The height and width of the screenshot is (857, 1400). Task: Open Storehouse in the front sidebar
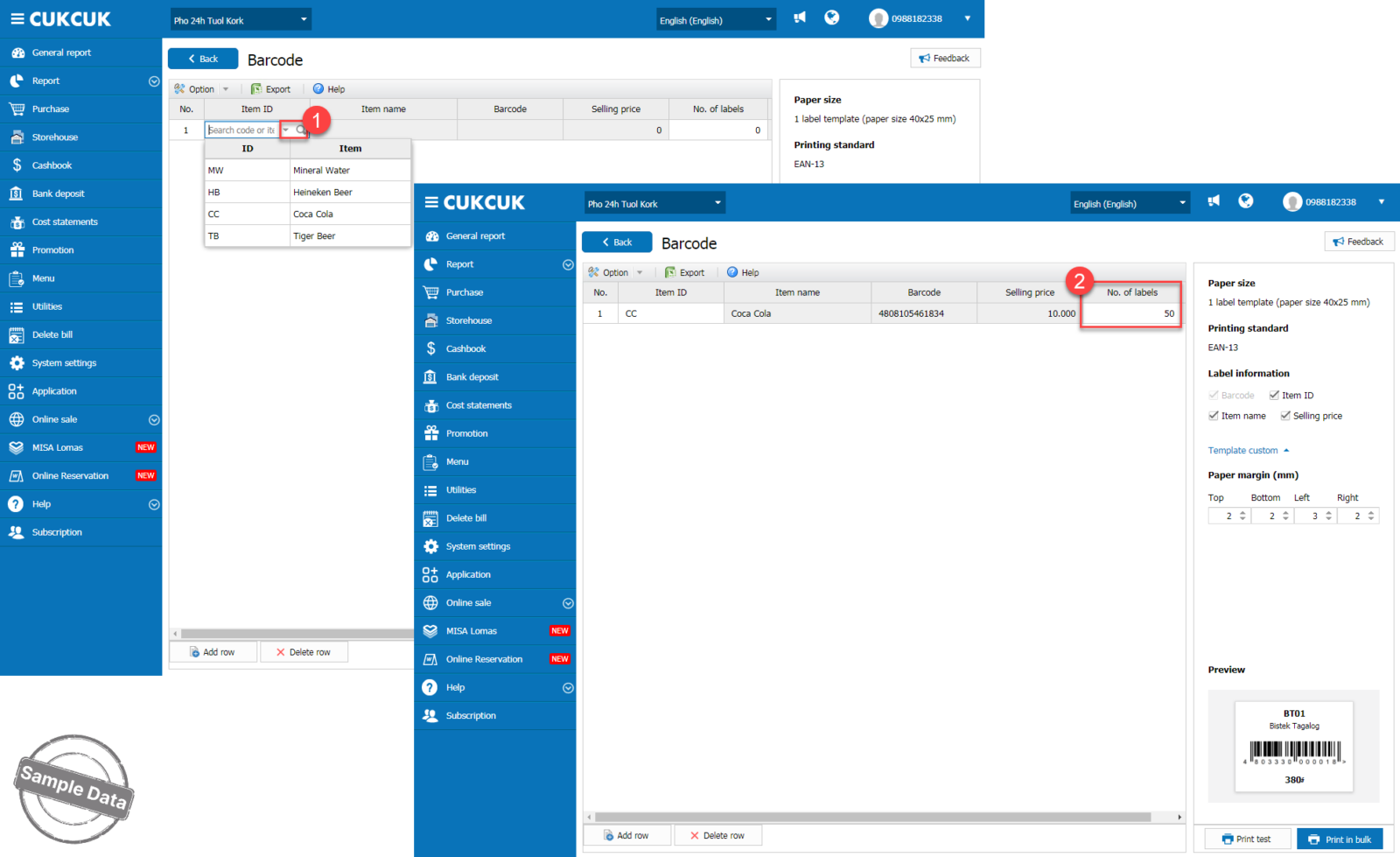[x=469, y=320]
